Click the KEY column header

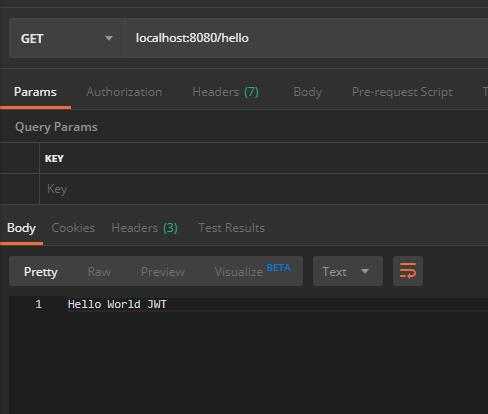click(54, 159)
